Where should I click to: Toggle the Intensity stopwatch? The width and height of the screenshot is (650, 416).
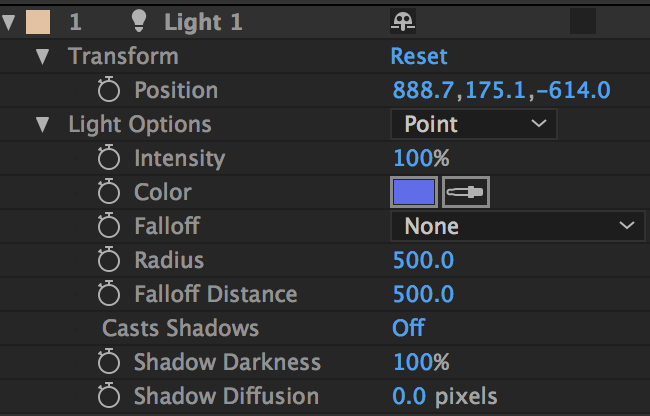pyautogui.click(x=109, y=157)
